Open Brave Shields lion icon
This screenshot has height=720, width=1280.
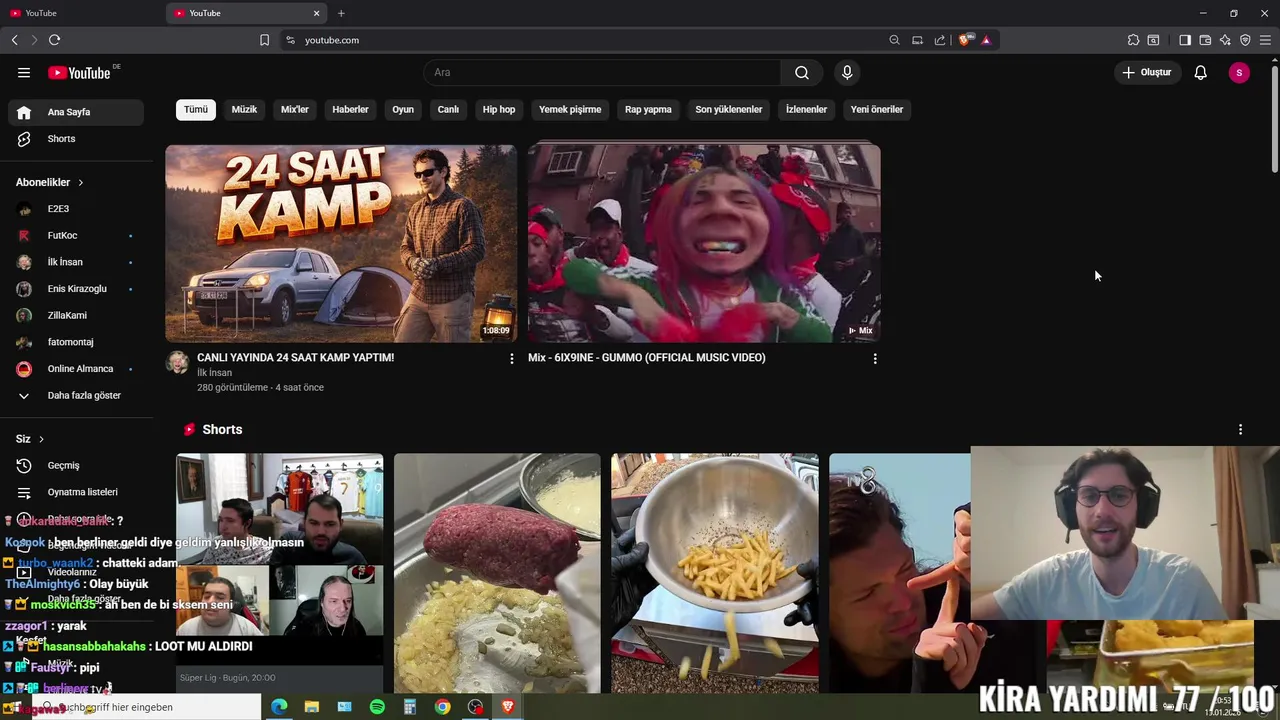pos(965,40)
